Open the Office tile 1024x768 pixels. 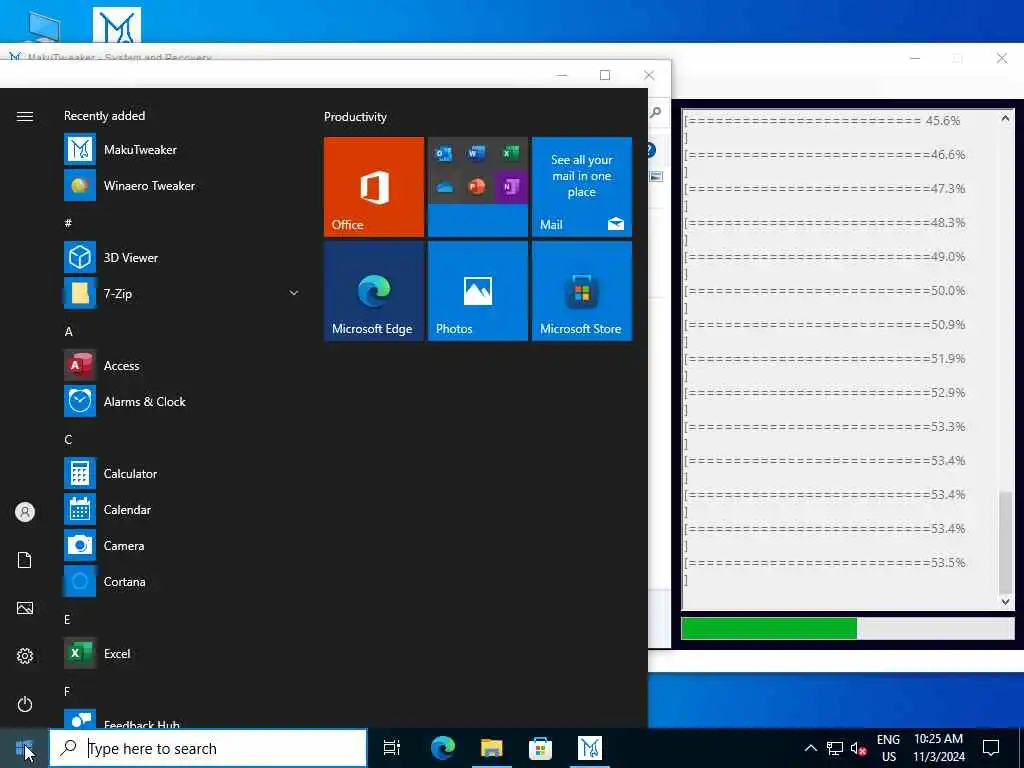click(374, 187)
